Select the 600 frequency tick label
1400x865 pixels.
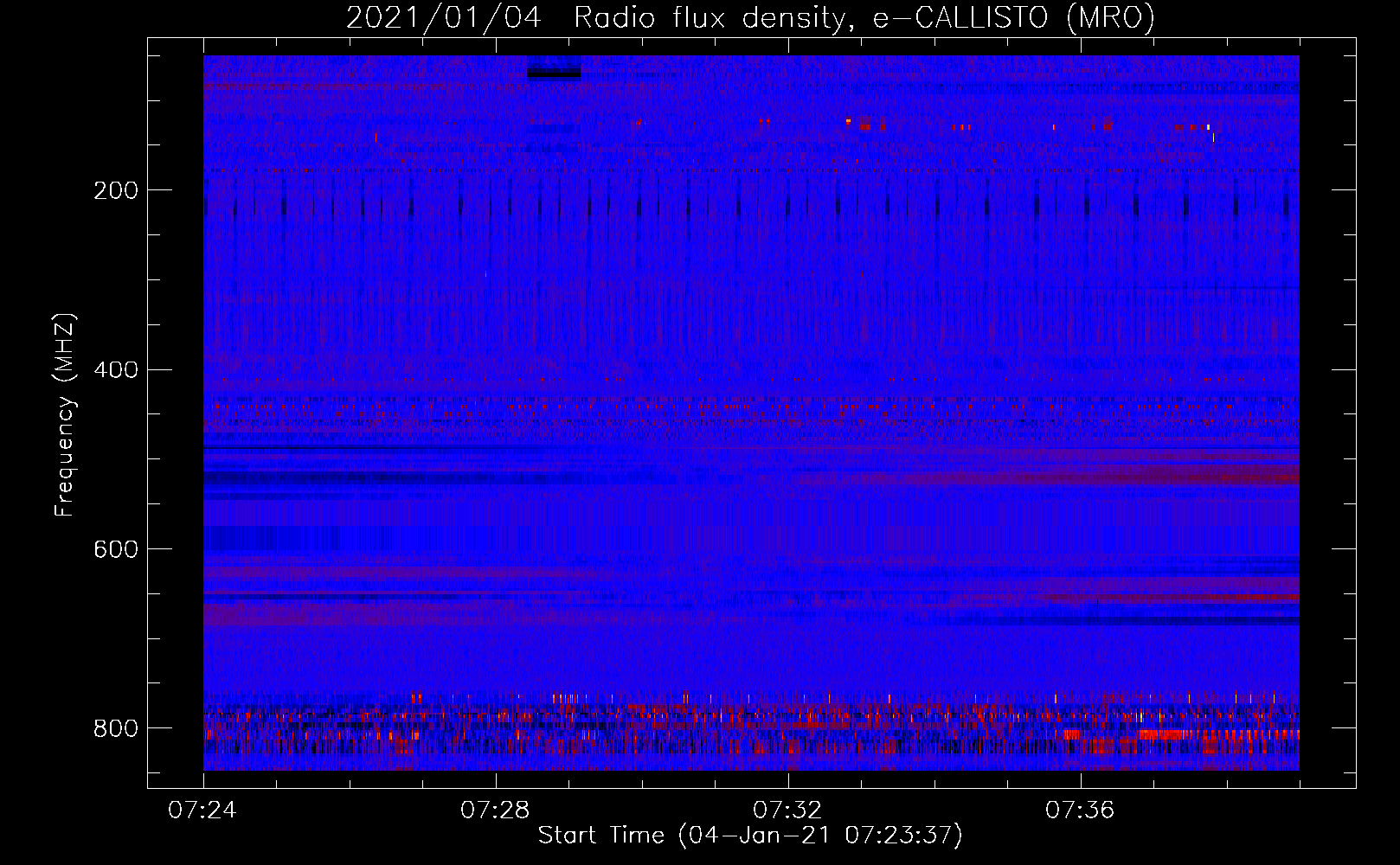pos(116,550)
